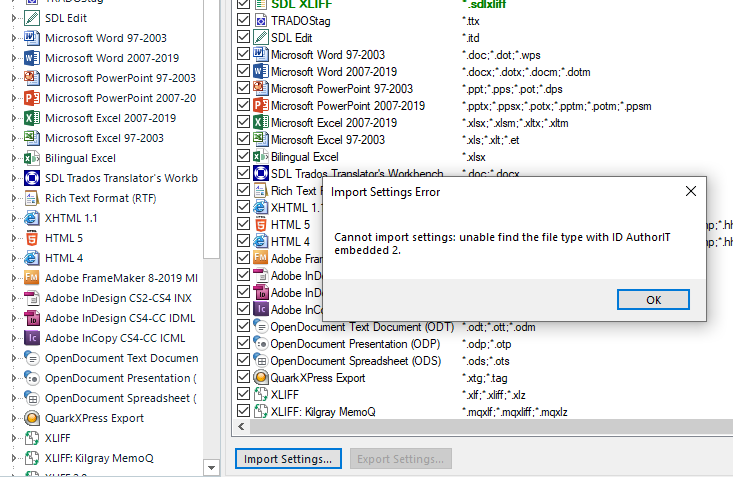Select OpenDocument Presentation in the left tree
This screenshot has width=734, height=477.
point(121,378)
